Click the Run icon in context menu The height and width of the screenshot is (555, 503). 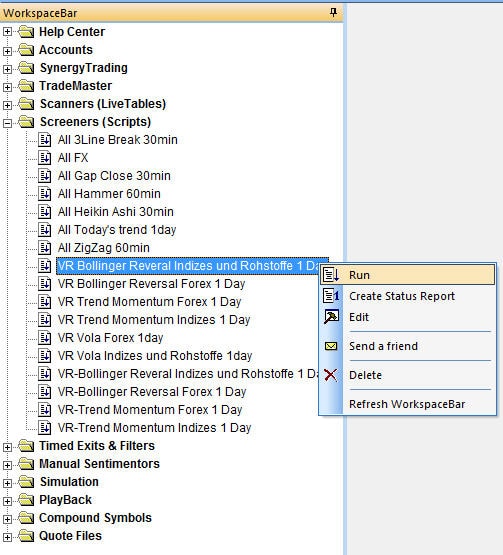(331, 275)
